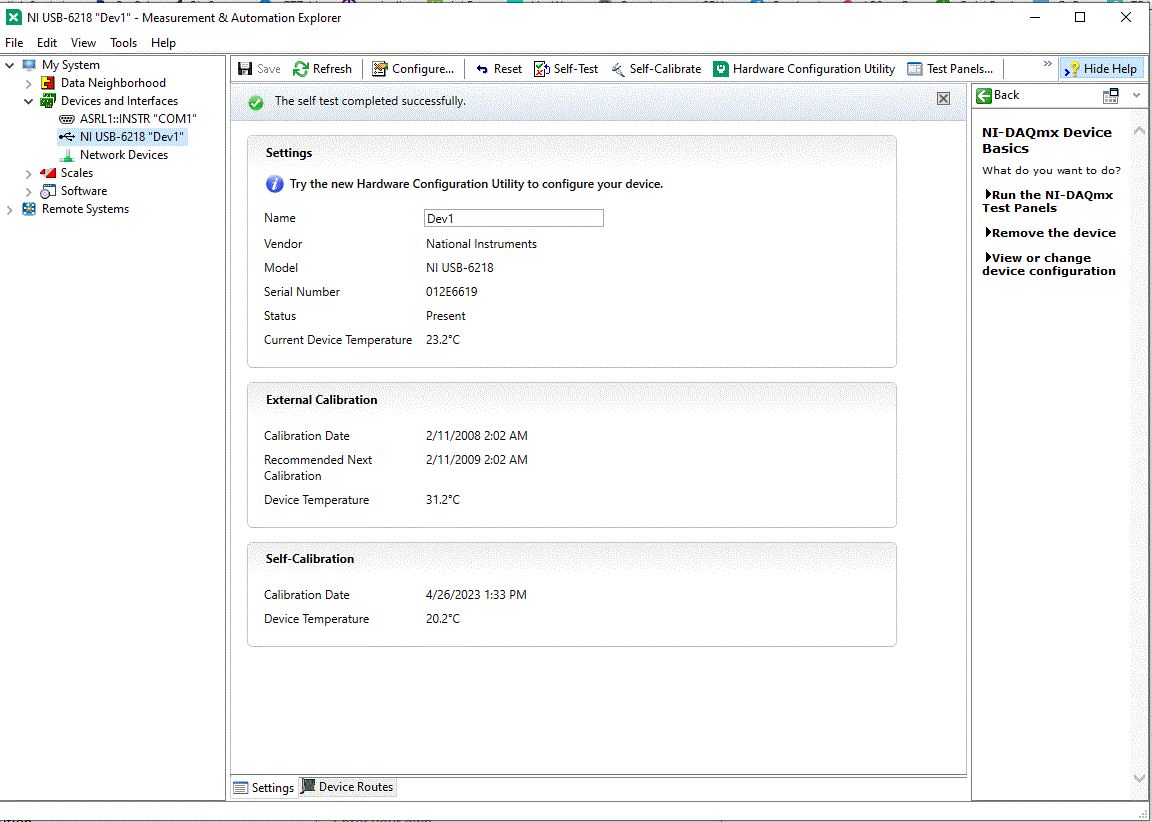Select Data Neighborhood tree item
This screenshot has height=822, width=1152.
click(113, 83)
